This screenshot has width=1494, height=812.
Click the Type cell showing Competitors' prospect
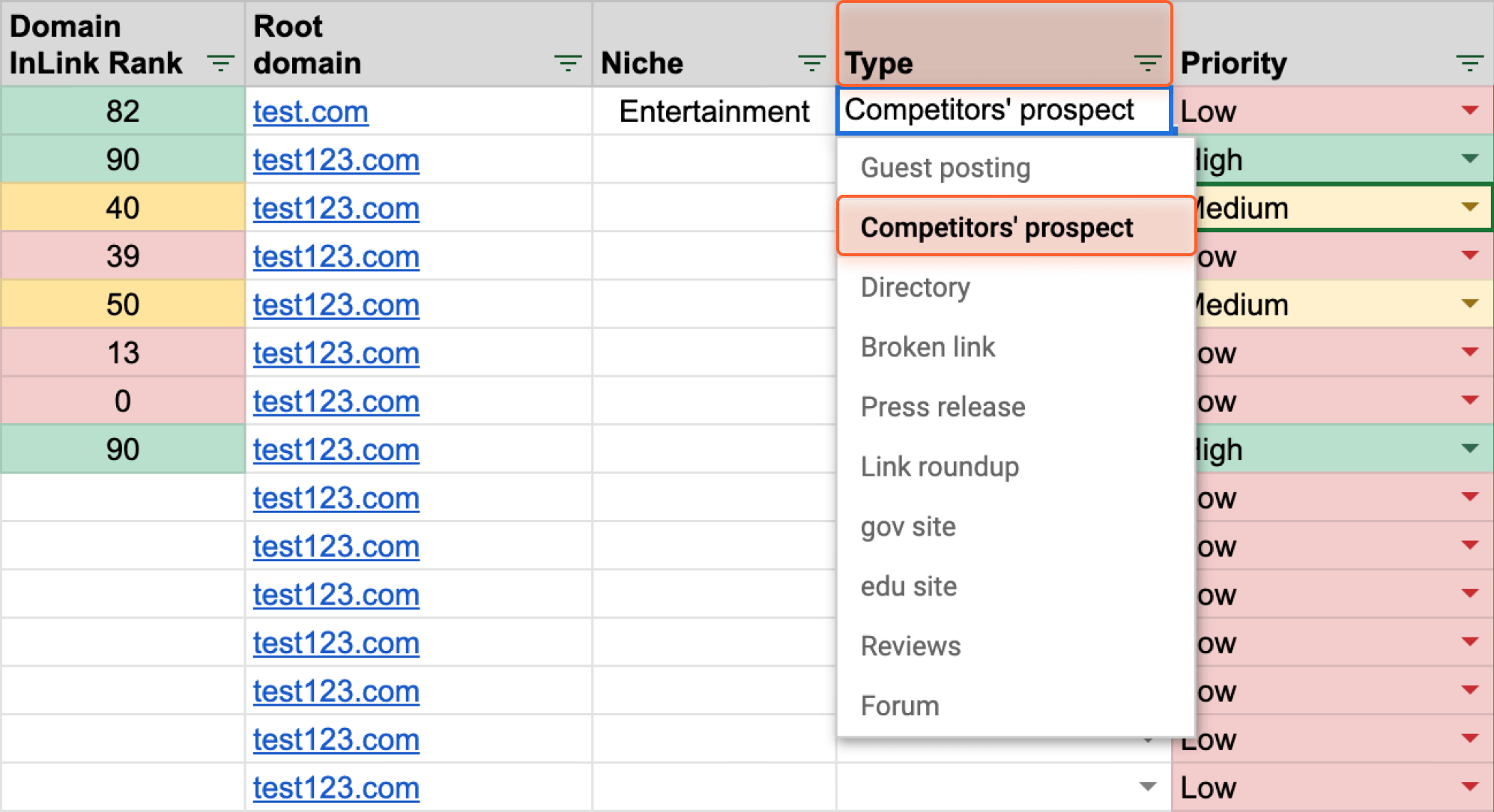[x=989, y=111]
